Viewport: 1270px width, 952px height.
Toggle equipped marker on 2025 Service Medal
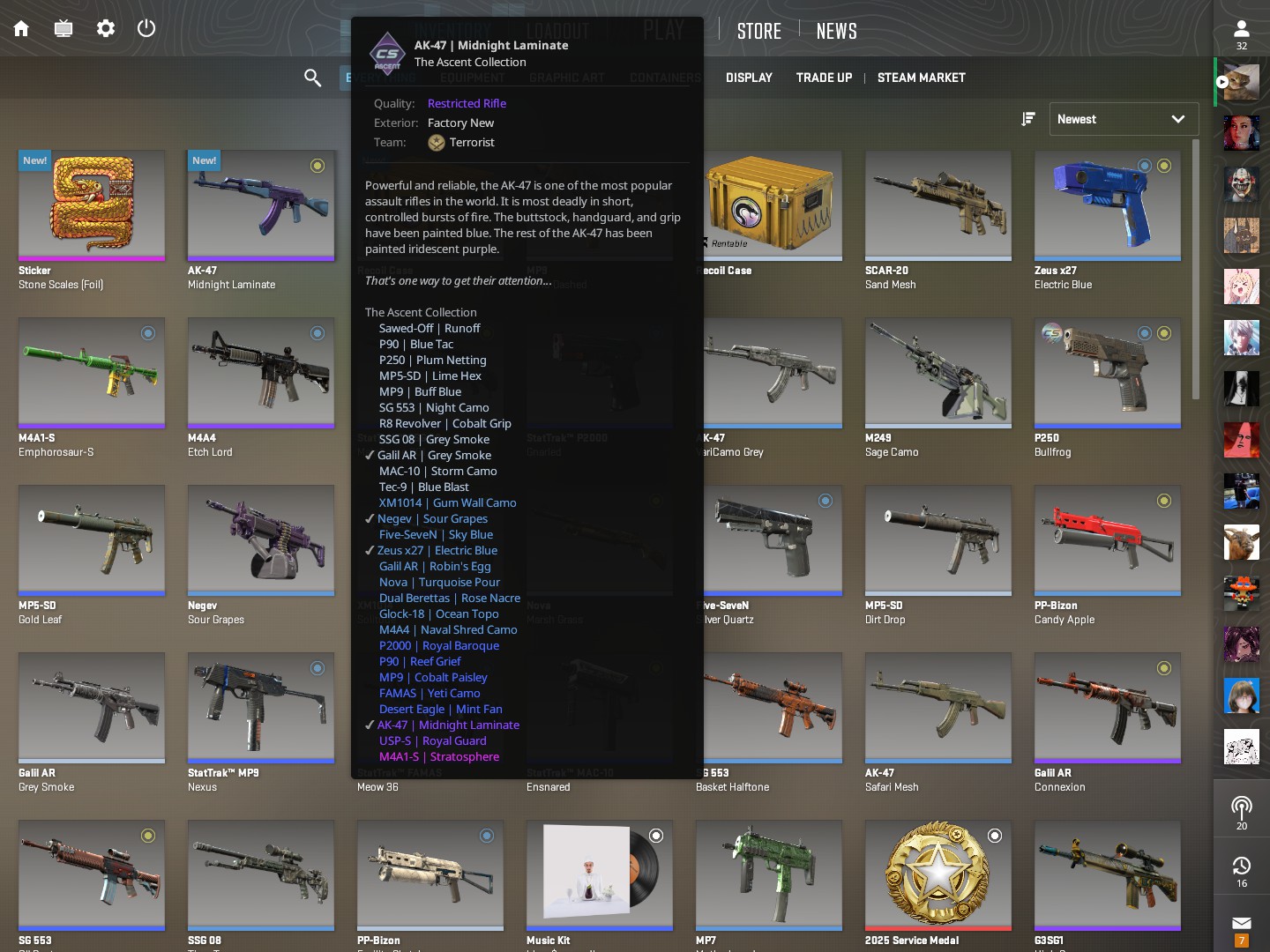(995, 836)
